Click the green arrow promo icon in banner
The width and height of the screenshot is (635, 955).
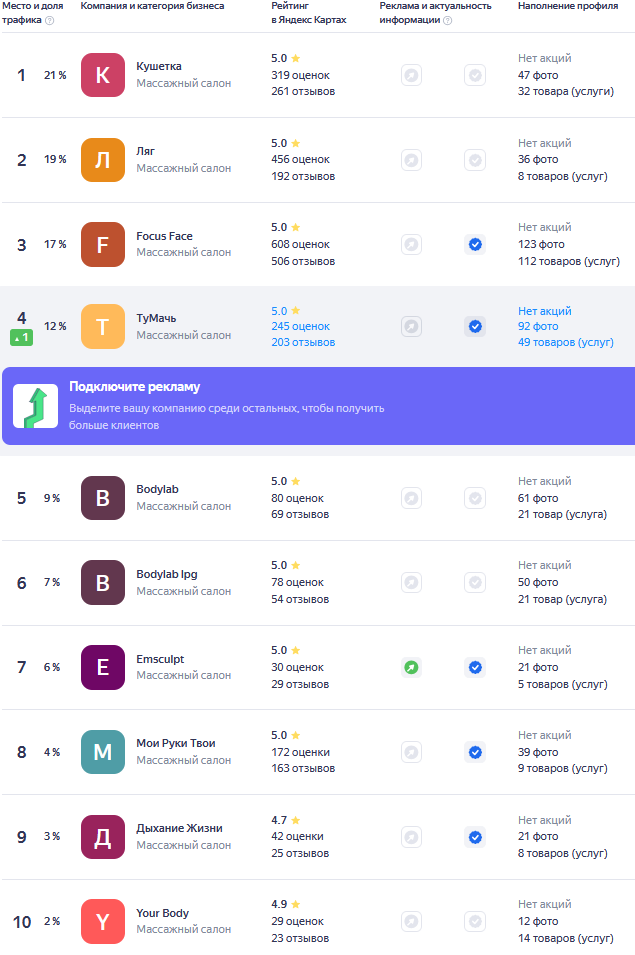click(x=35, y=406)
